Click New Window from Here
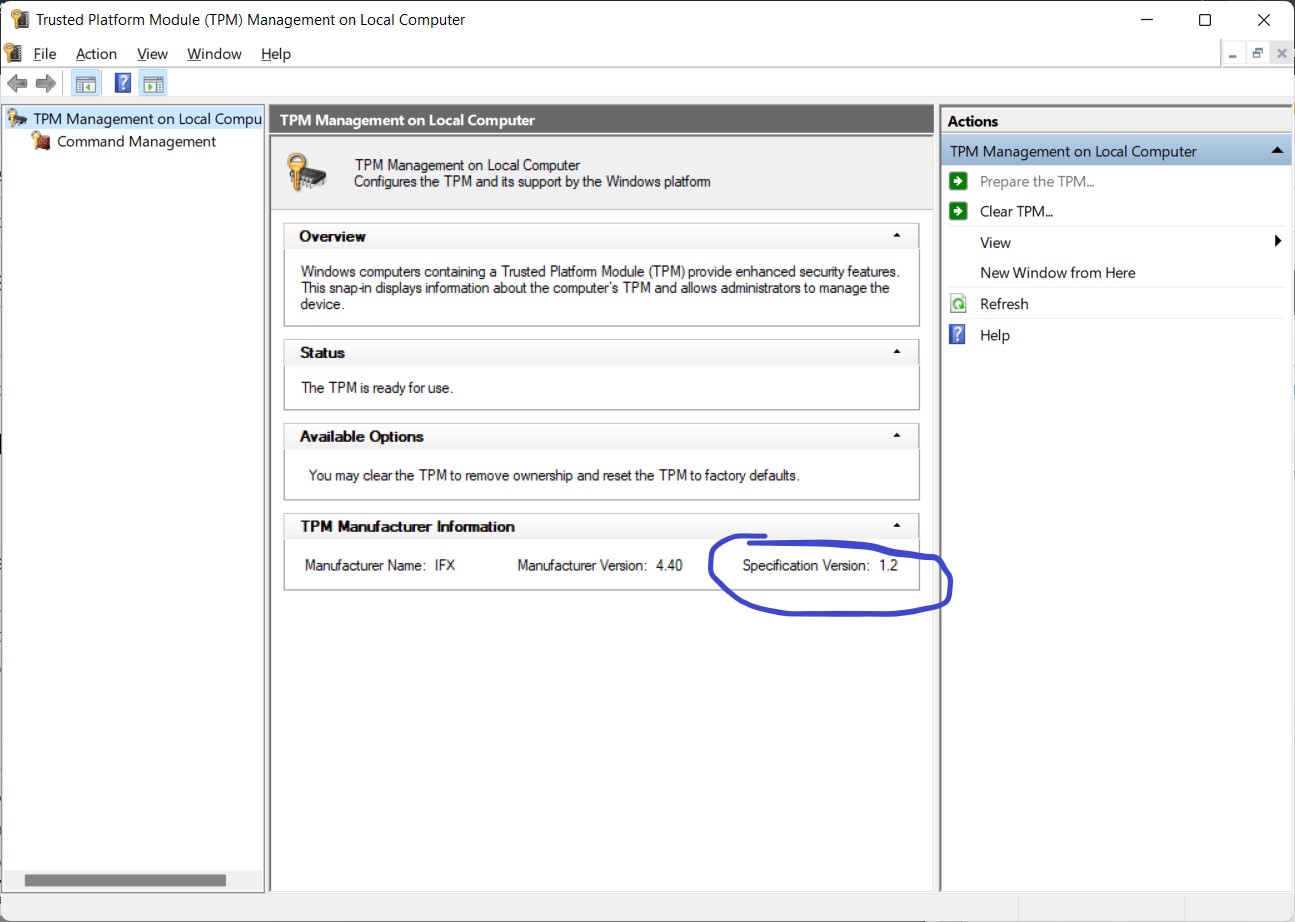1295x922 pixels. click(1057, 273)
